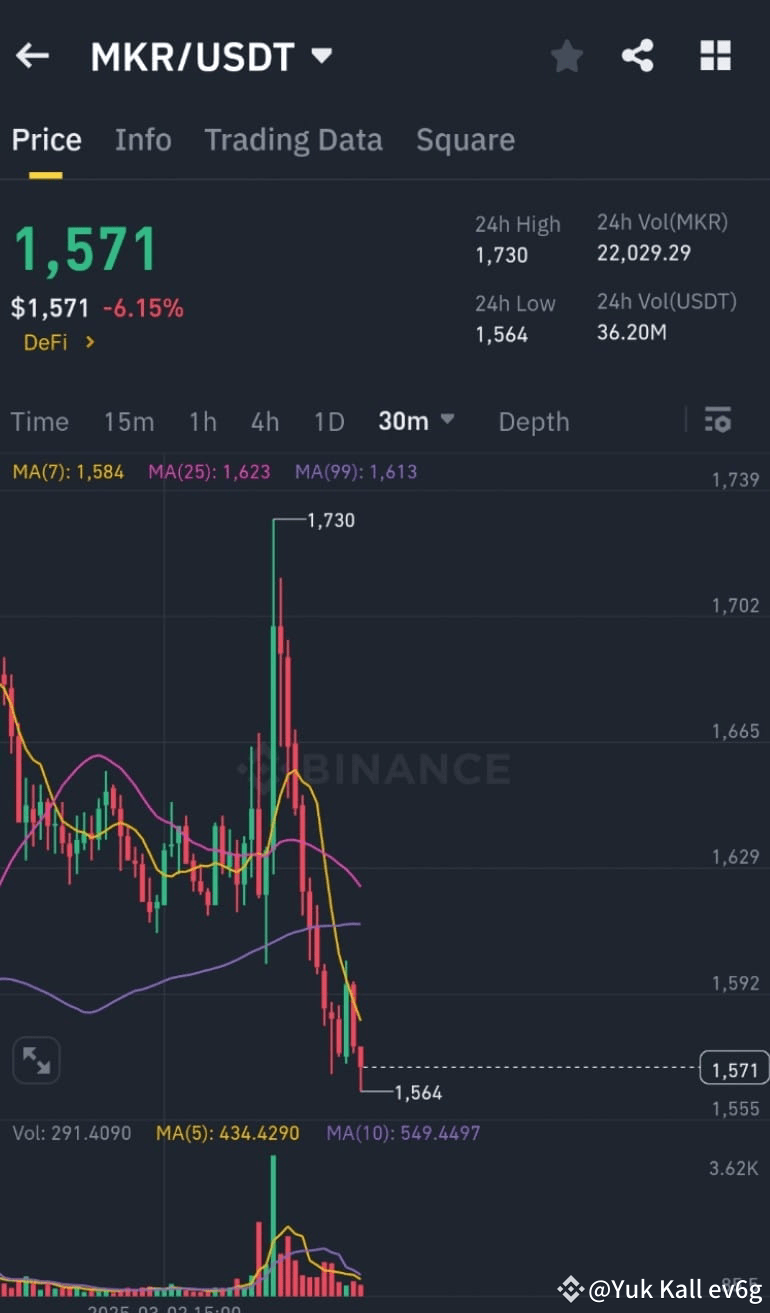
Task: Open the share options
Action: coord(638,56)
